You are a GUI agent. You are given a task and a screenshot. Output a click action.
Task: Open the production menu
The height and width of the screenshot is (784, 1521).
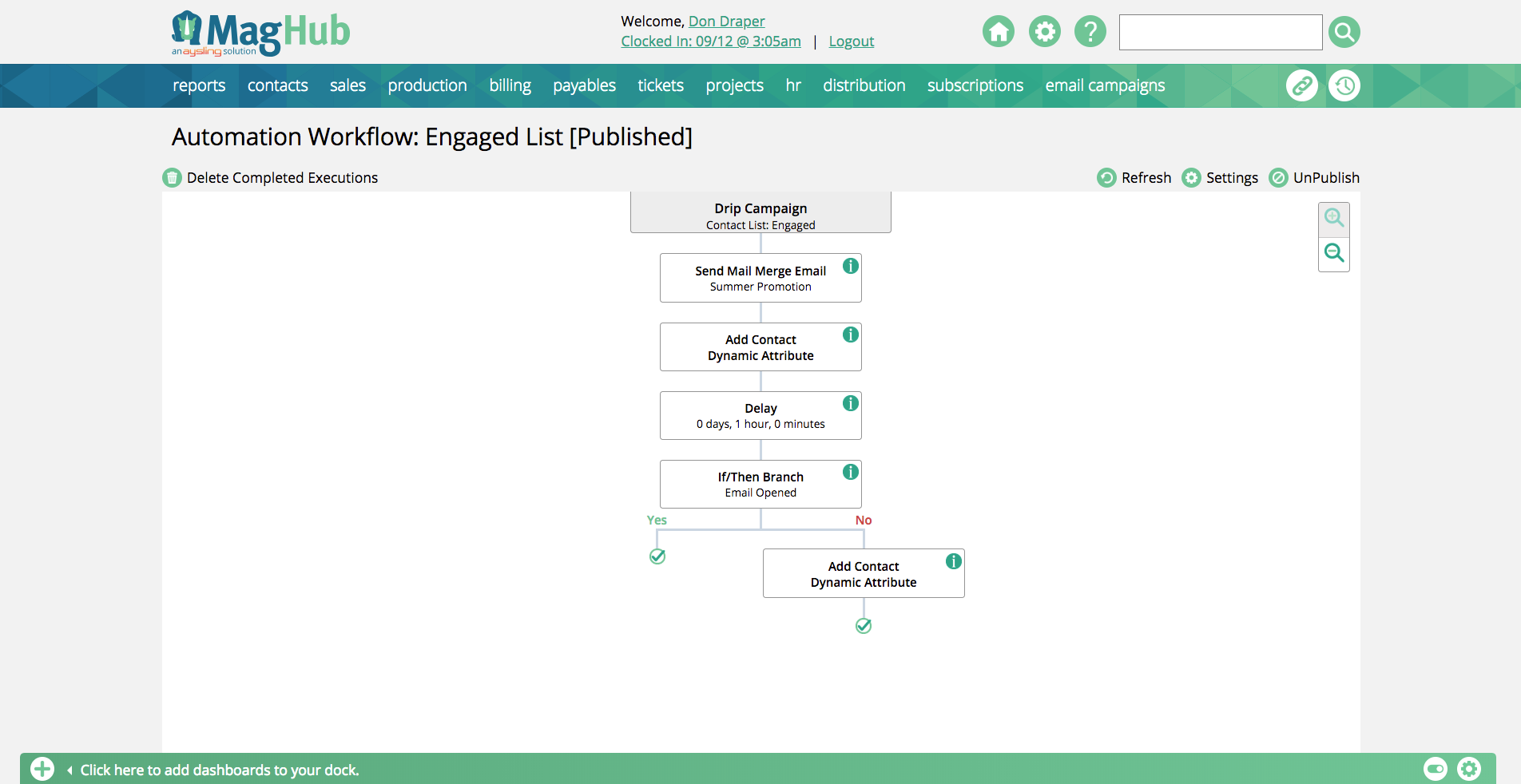[427, 85]
